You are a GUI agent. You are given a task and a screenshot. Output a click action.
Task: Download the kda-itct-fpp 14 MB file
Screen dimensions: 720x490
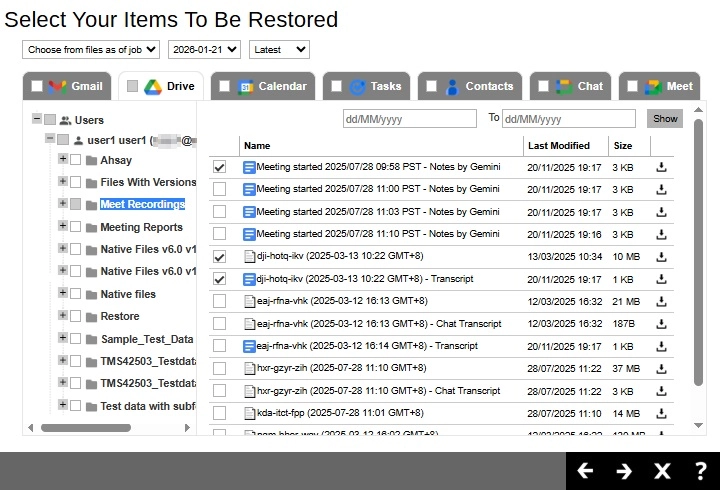[x=661, y=414]
